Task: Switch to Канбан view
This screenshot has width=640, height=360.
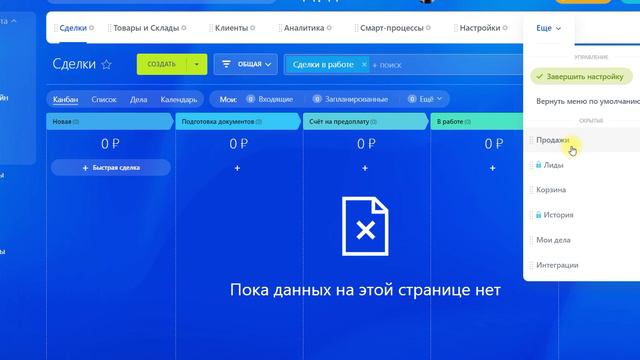Action: point(65,99)
